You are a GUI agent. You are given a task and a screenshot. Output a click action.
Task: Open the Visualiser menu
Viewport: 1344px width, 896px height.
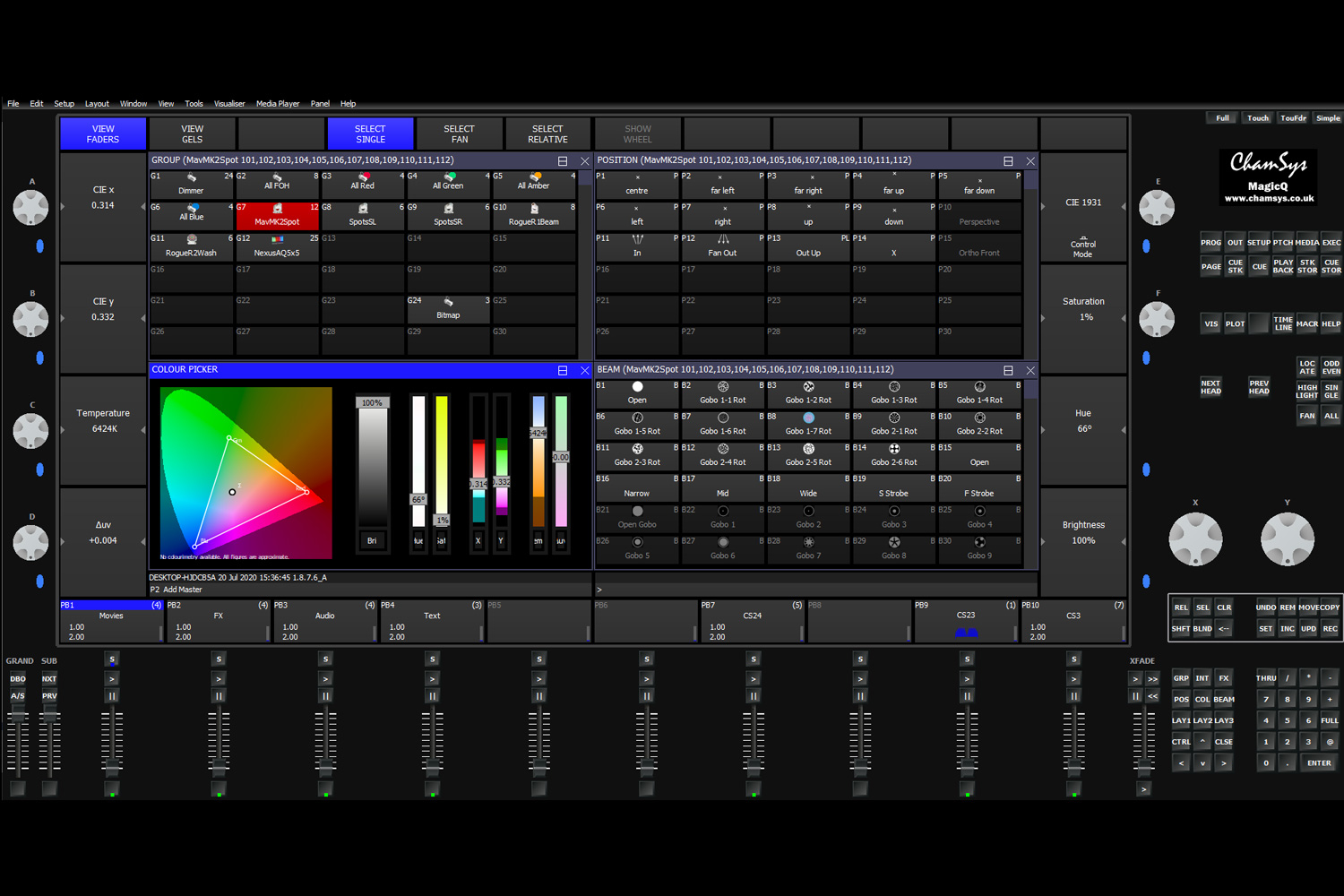(229, 104)
